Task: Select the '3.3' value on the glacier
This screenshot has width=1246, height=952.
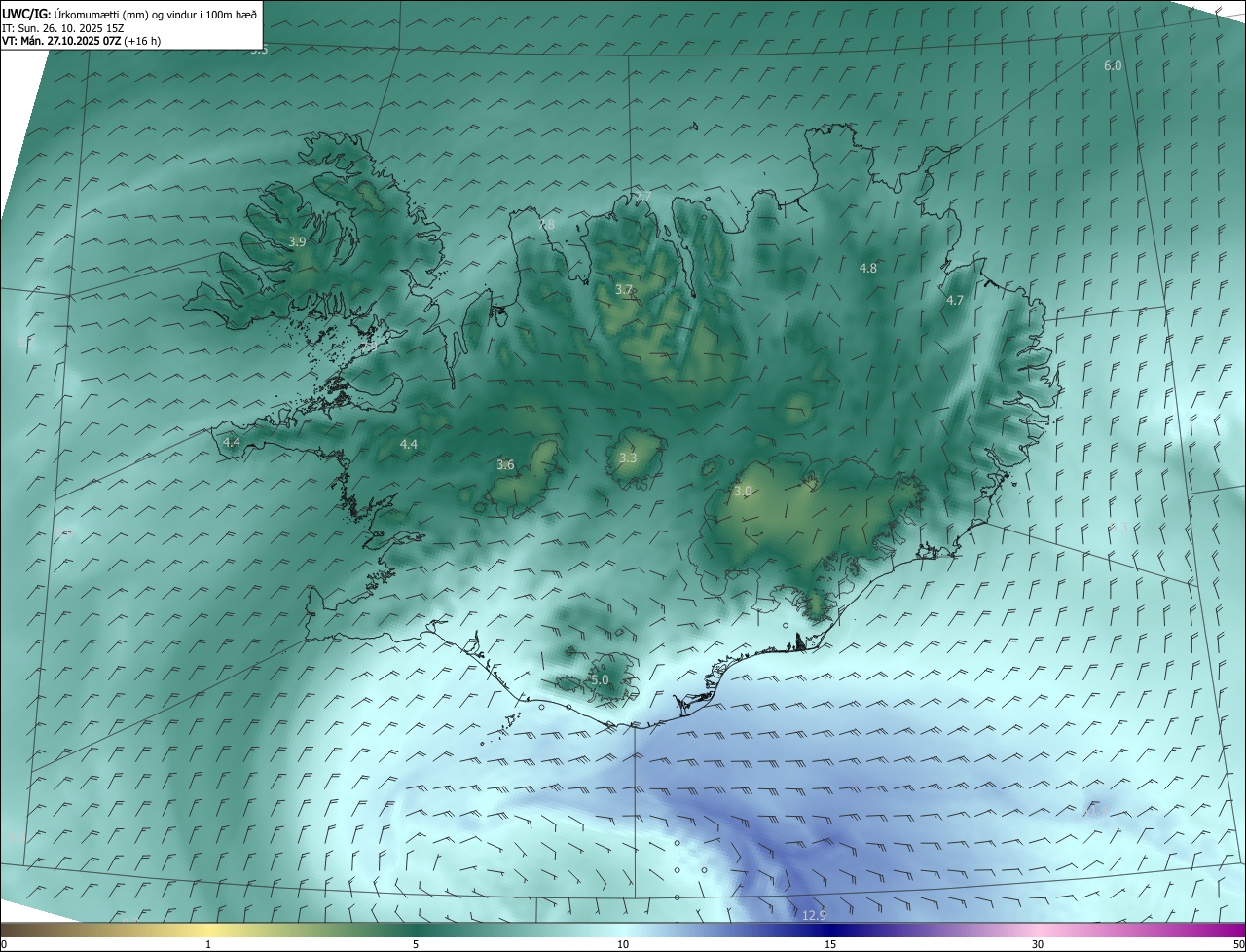Action: (628, 458)
